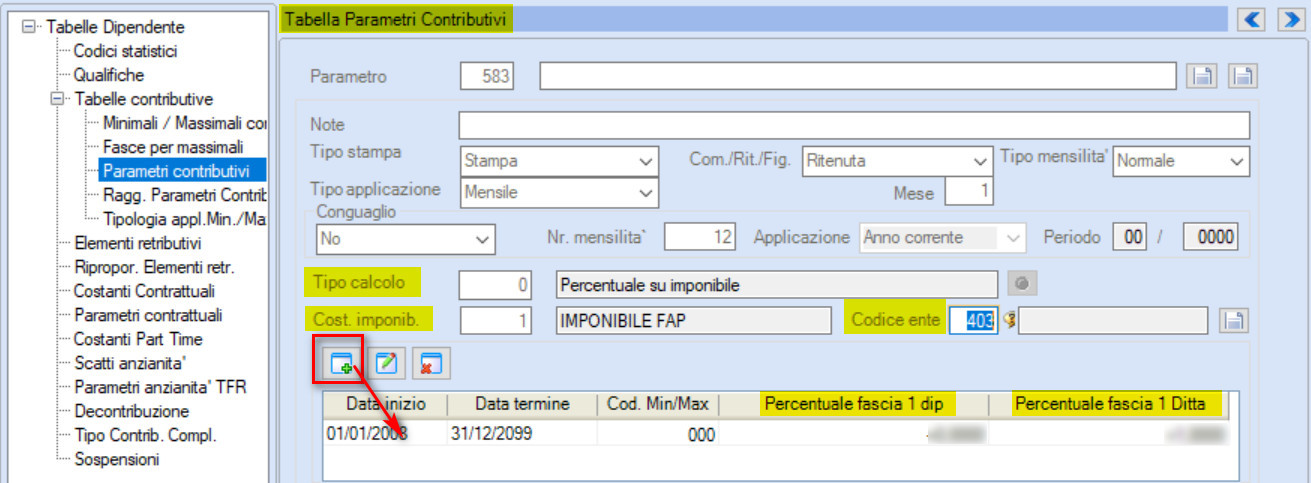Select Qualifiche in the tree

pyautogui.click(x=109, y=75)
